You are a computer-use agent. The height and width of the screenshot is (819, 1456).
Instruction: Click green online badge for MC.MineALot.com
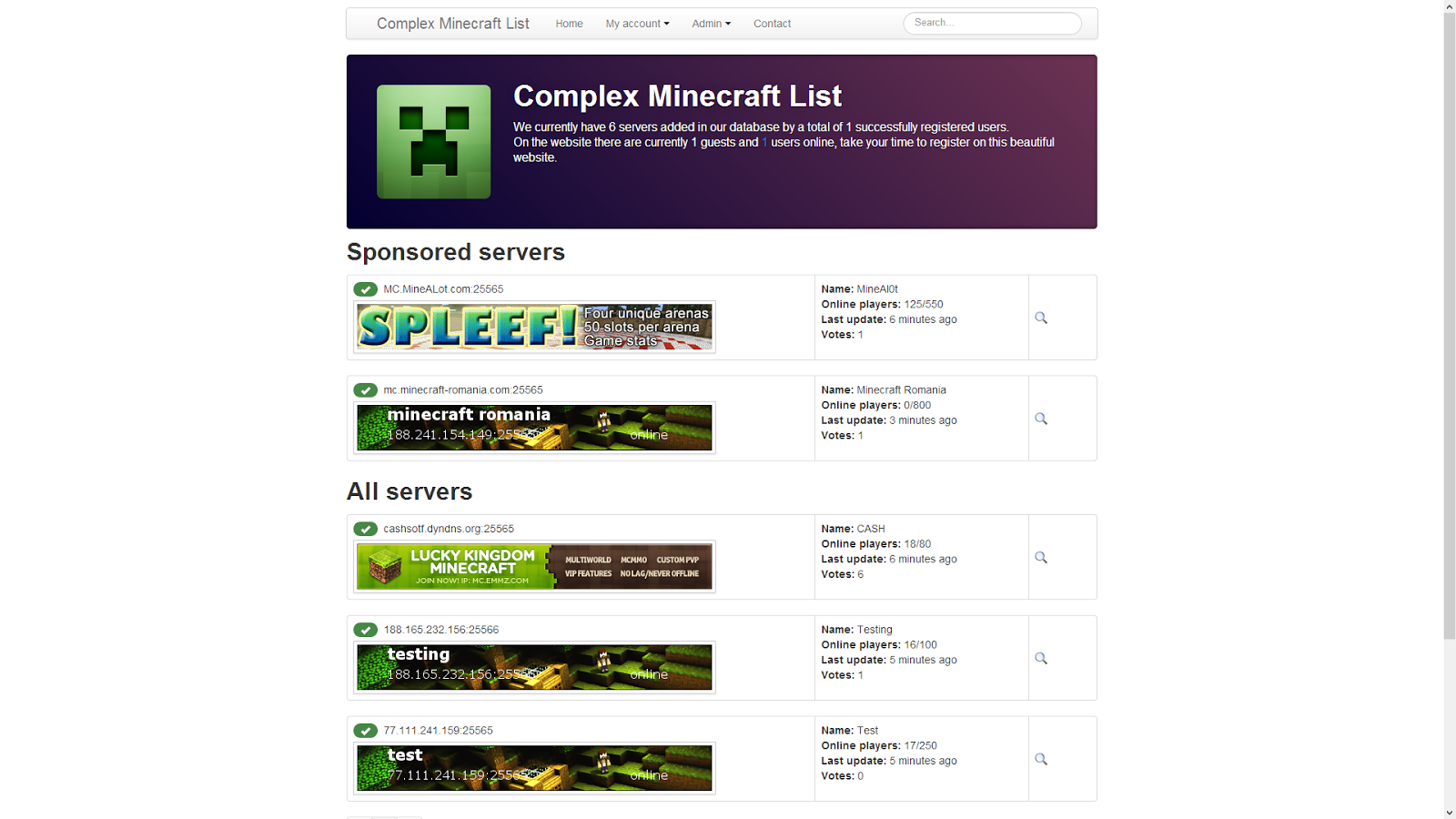[x=365, y=289]
